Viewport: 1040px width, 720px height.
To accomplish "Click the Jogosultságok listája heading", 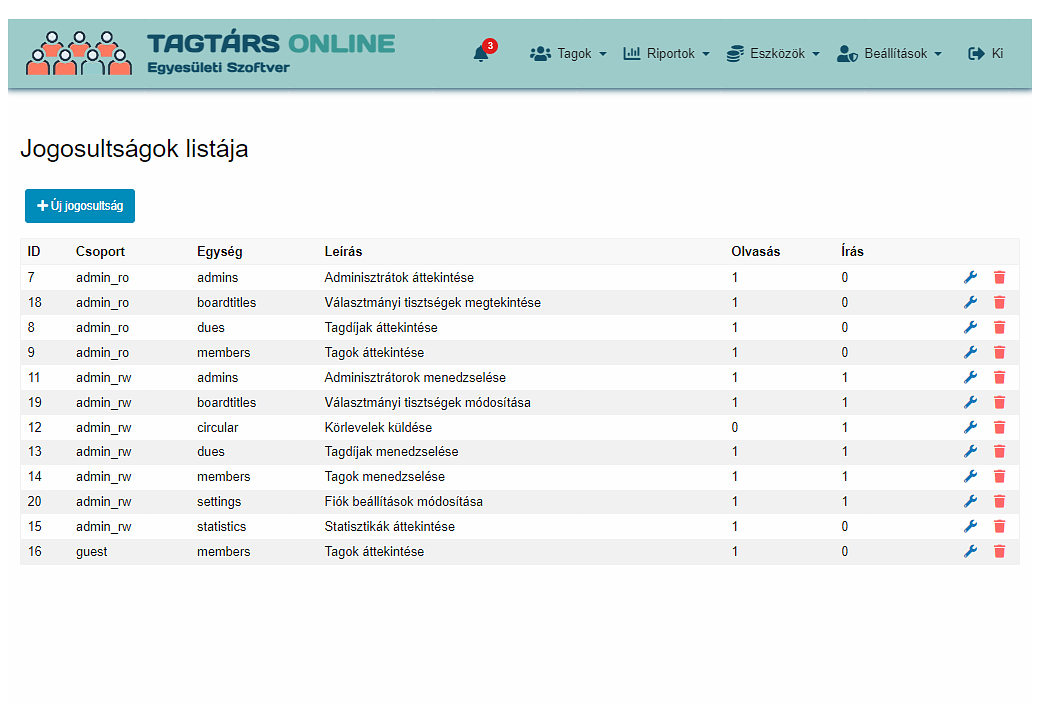I will click(135, 149).
